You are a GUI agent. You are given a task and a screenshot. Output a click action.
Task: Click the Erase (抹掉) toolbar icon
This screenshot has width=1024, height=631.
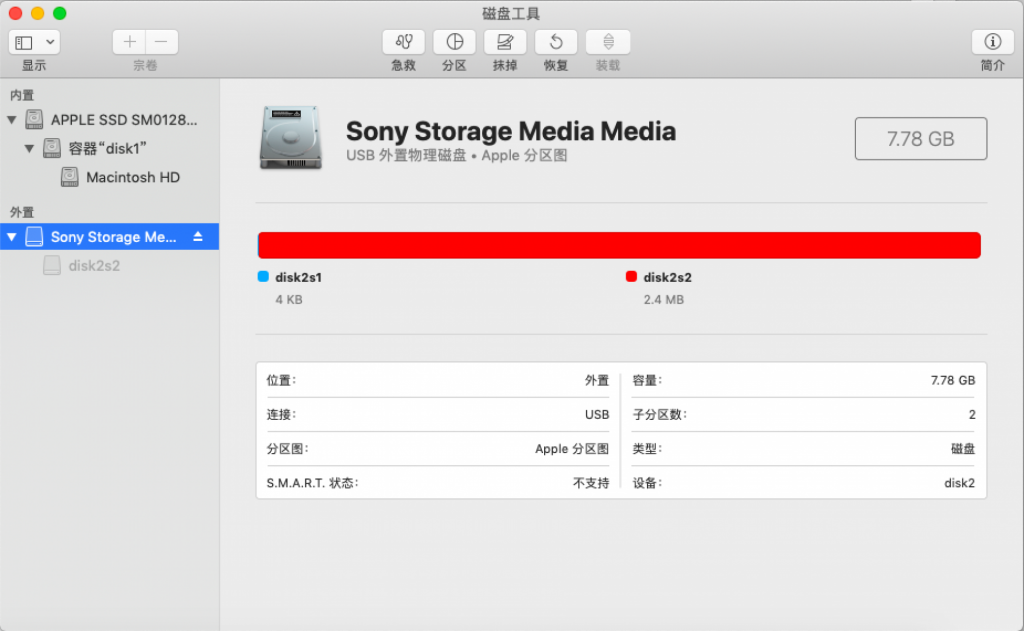tap(505, 42)
